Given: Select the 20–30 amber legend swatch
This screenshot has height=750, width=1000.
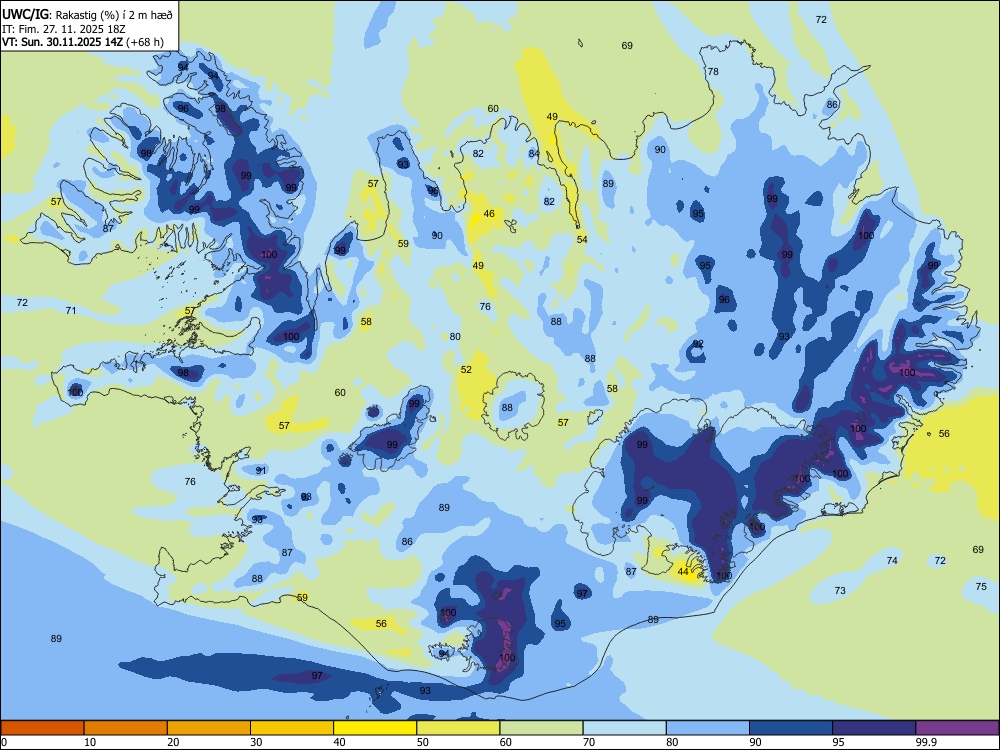Looking at the screenshot, I should coord(209,728).
